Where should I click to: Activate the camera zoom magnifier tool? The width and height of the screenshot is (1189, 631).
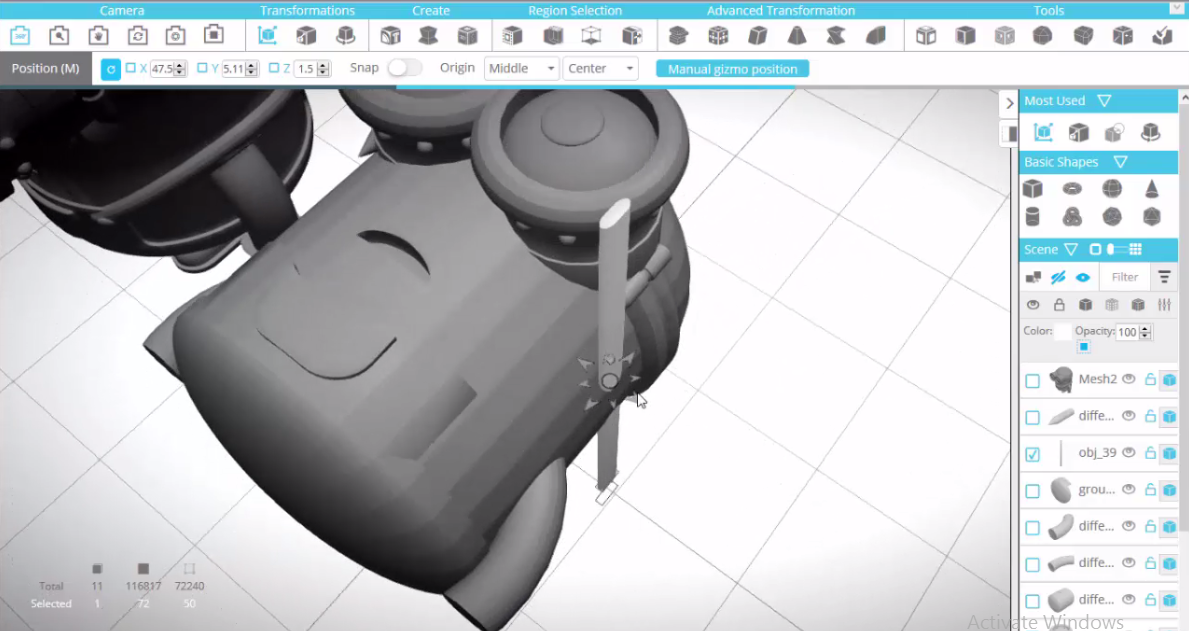(59, 36)
